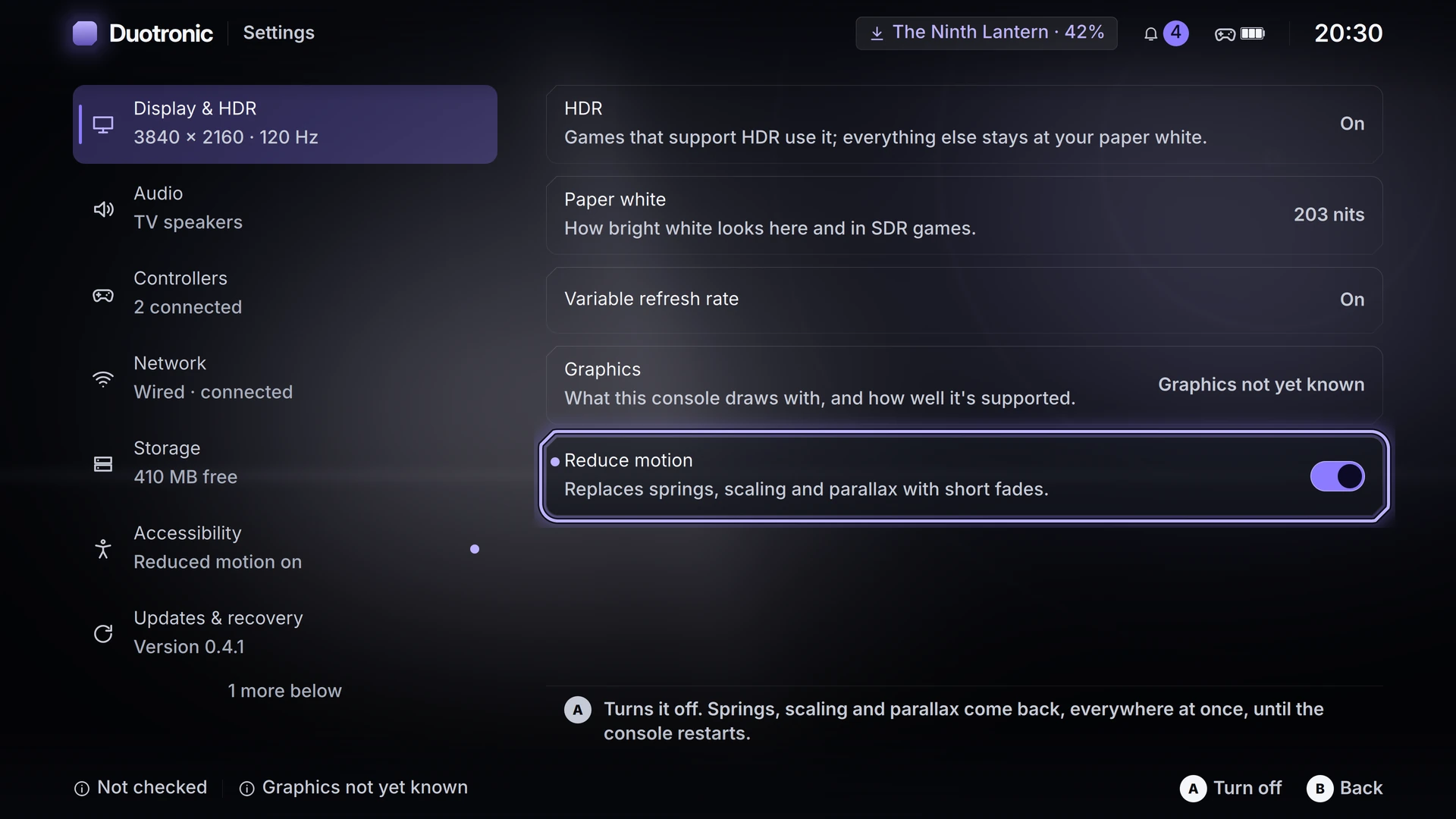Open The Ninth Lantern download status
The height and width of the screenshot is (819, 1456).
[x=986, y=33]
